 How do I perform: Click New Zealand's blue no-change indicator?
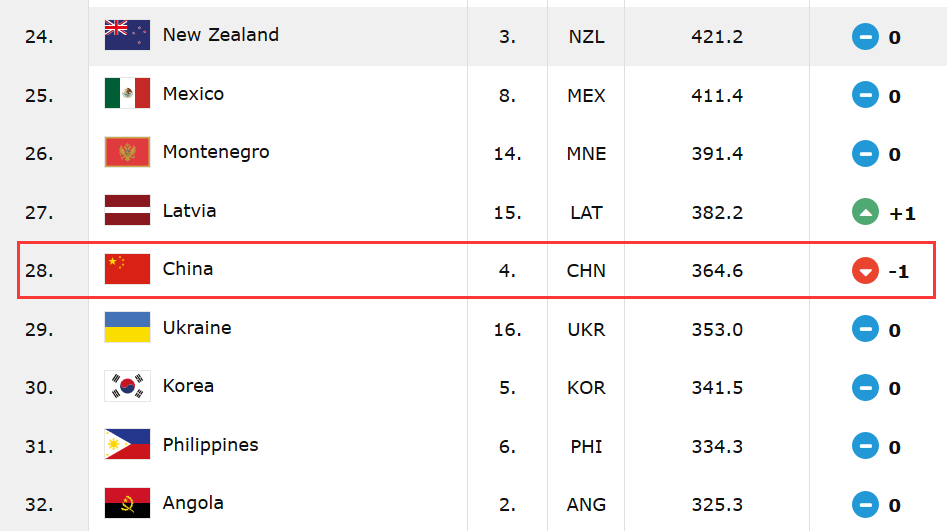(865, 38)
